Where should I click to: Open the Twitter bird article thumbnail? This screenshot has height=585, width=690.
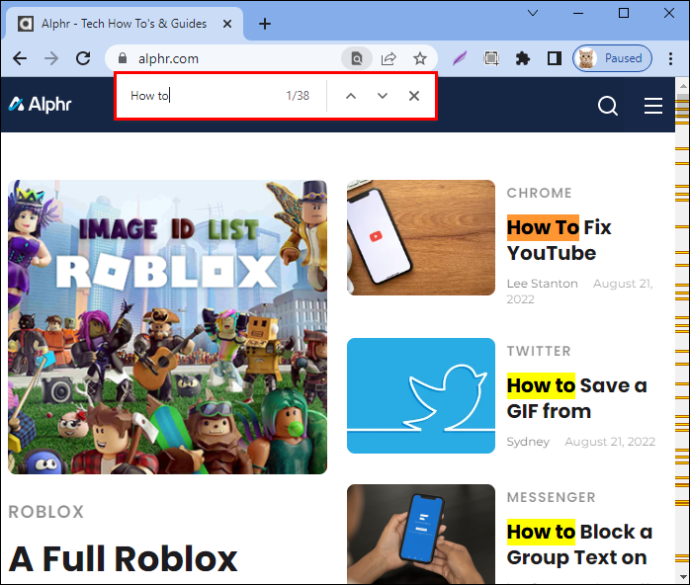point(421,396)
